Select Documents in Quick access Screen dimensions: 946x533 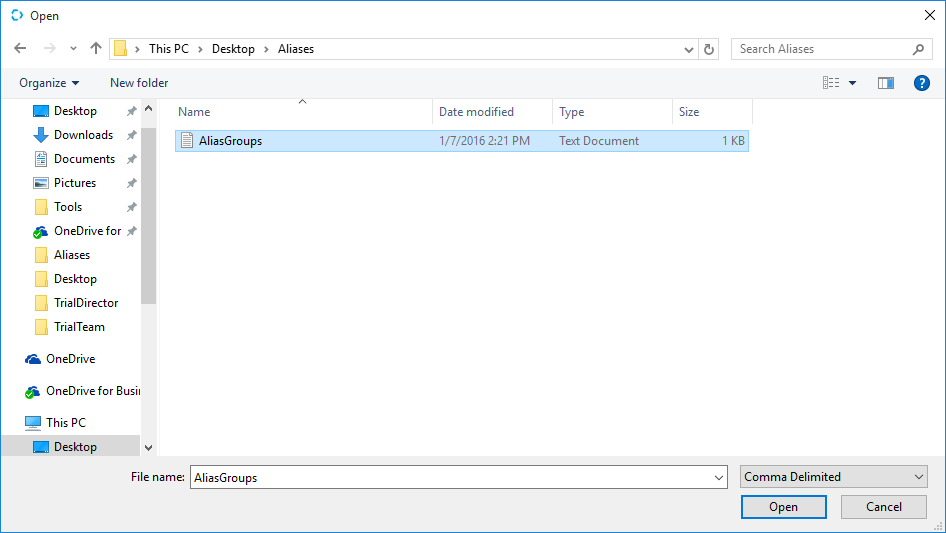coord(84,159)
